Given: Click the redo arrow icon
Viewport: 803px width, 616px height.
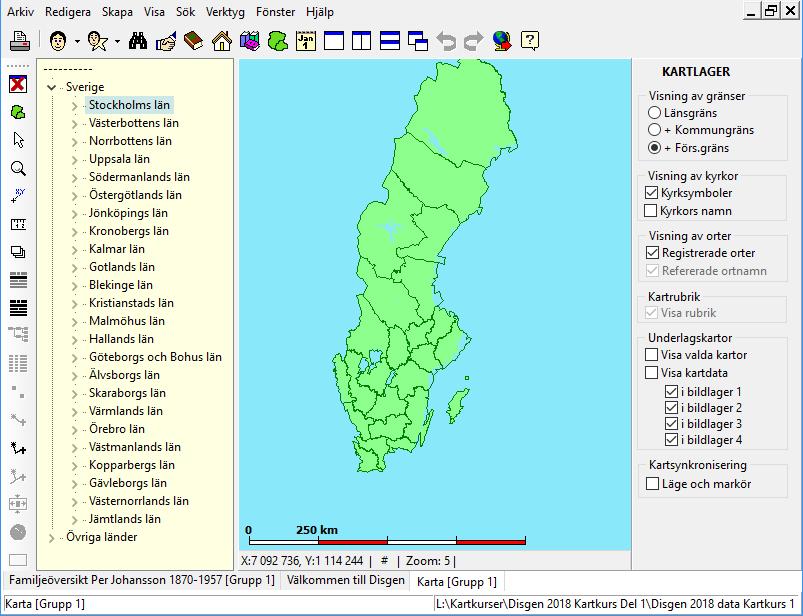Looking at the screenshot, I should 474,40.
